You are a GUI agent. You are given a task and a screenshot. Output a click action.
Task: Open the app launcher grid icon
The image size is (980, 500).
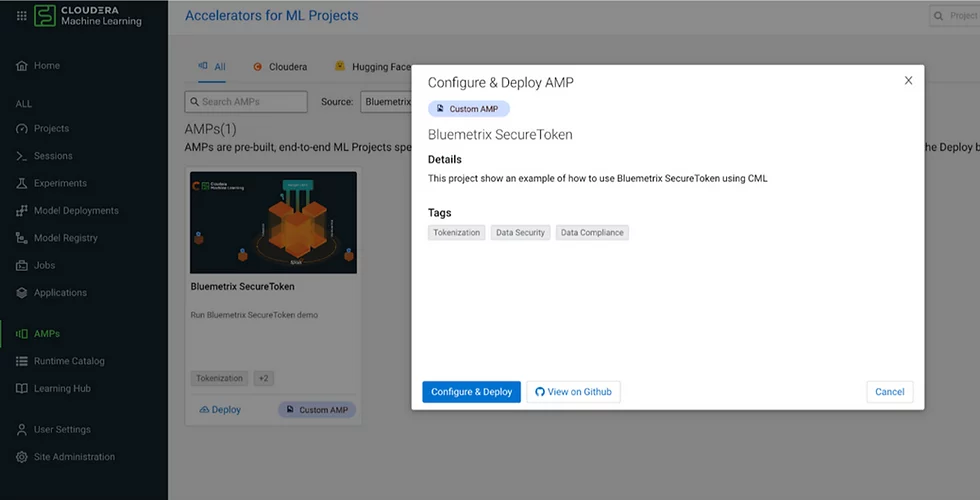[21, 16]
